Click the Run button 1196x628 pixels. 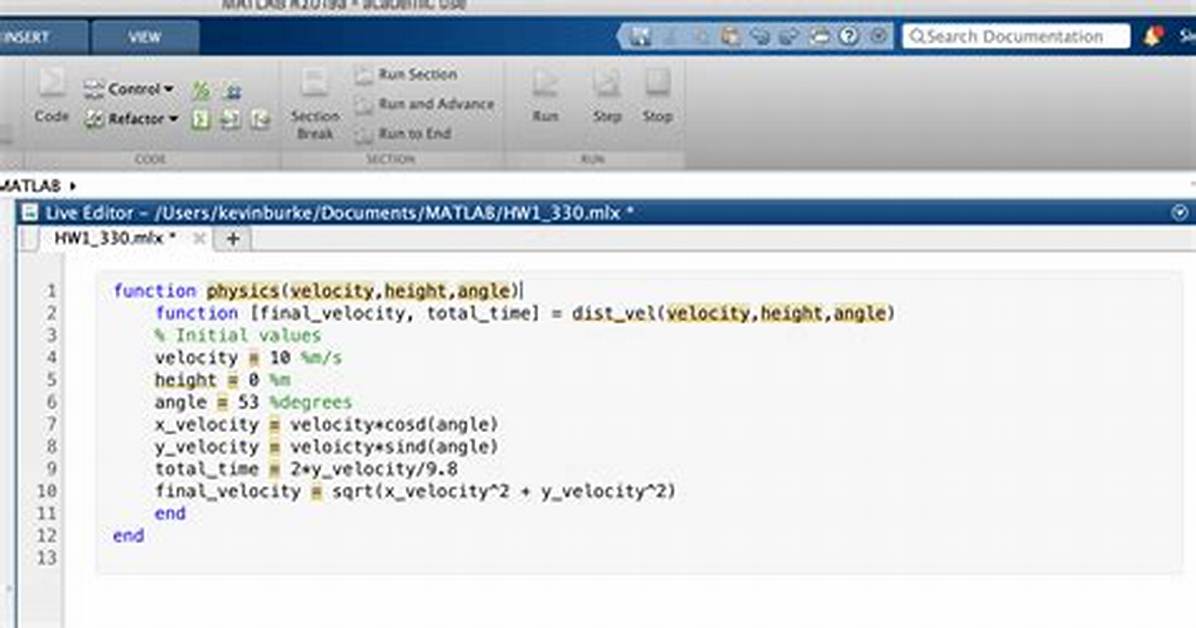pyautogui.click(x=545, y=95)
